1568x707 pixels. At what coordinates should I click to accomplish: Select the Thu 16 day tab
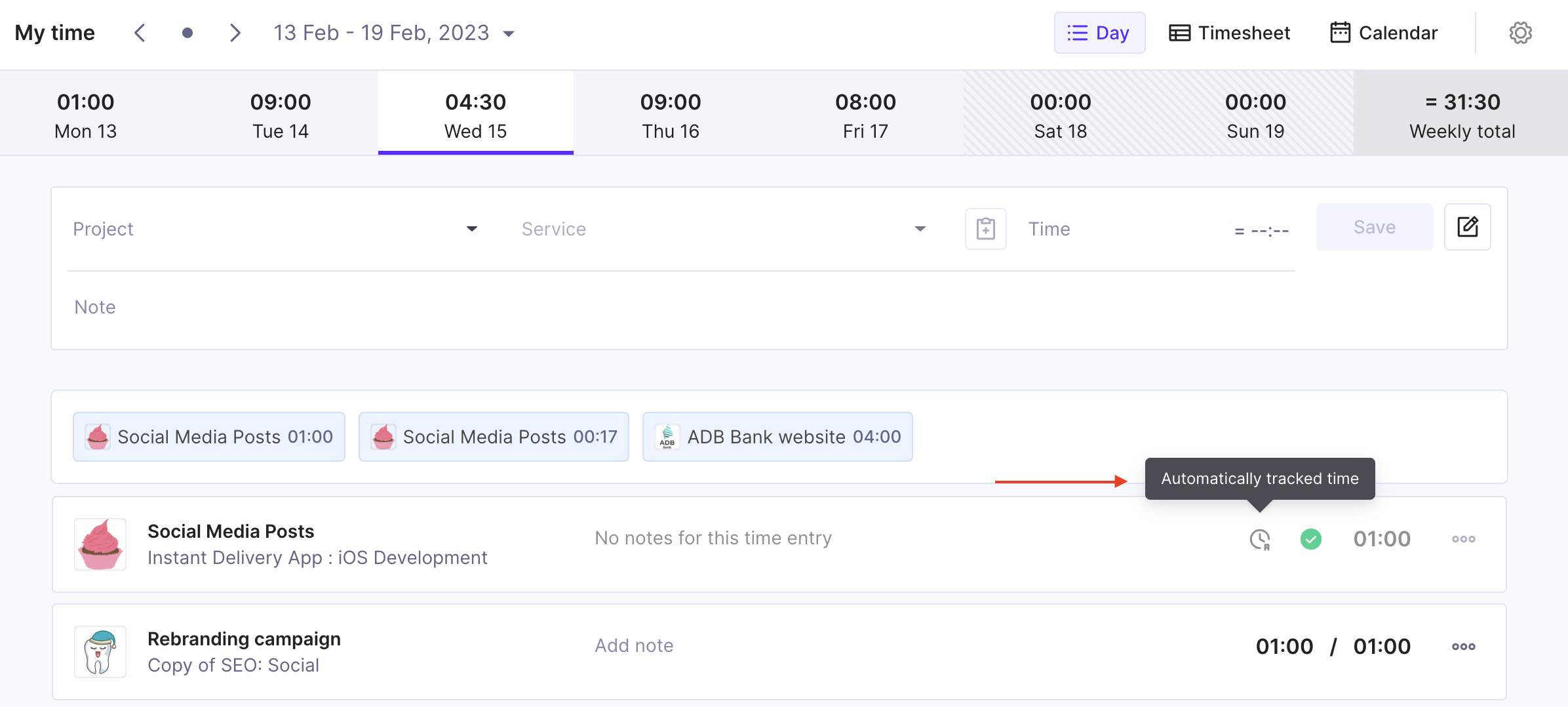tap(671, 113)
